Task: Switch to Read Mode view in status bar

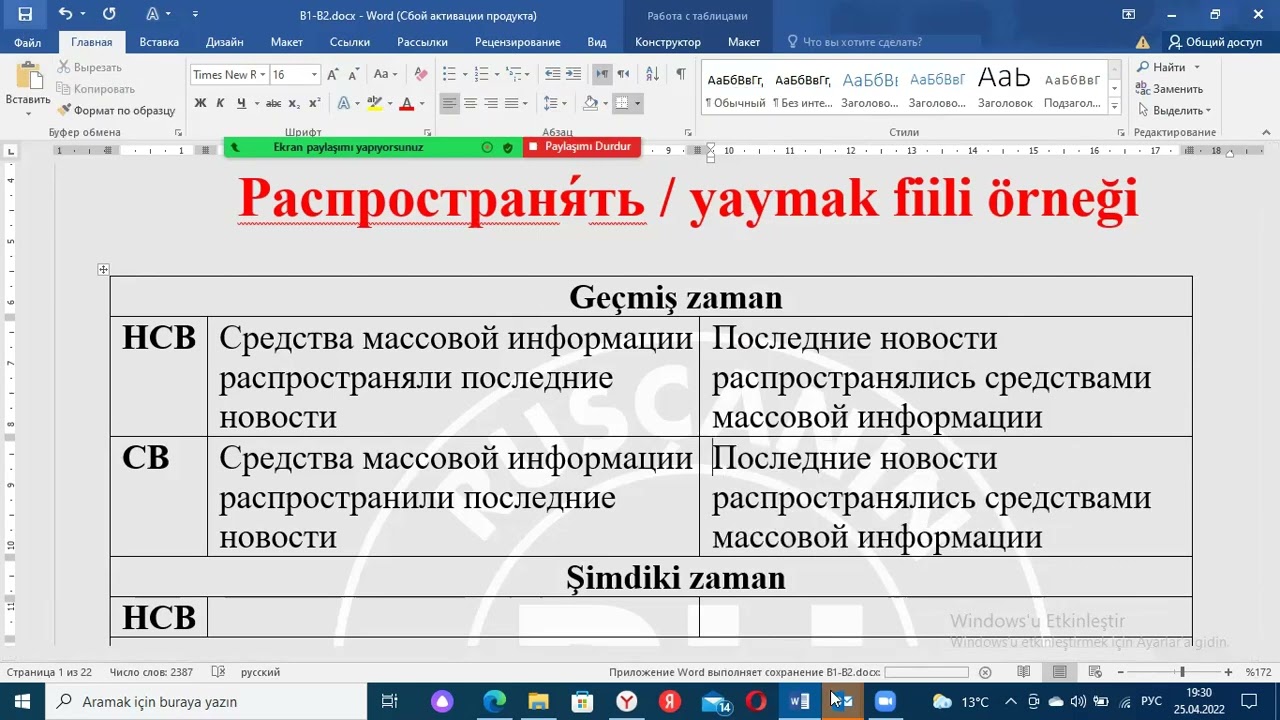Action: 1024,672
